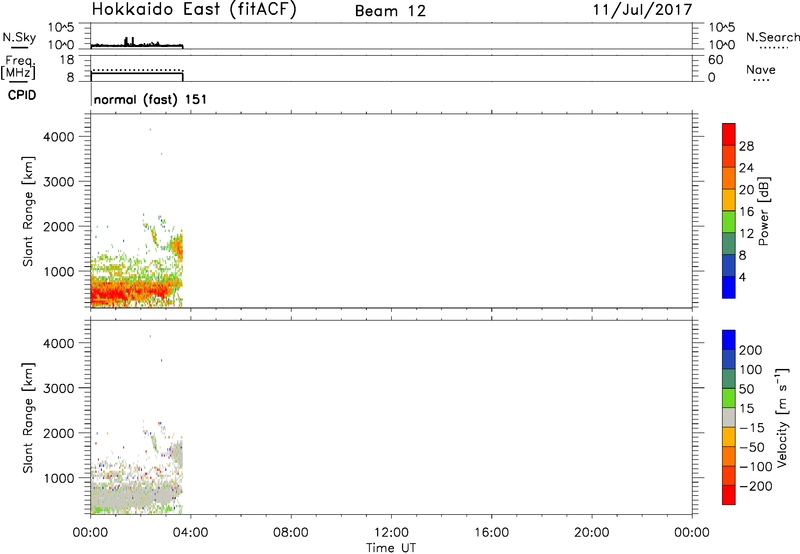This screenshot has height=554, width=800.
Task: Click the gray segment of velocity colorbar
Action: click(729, 418)
